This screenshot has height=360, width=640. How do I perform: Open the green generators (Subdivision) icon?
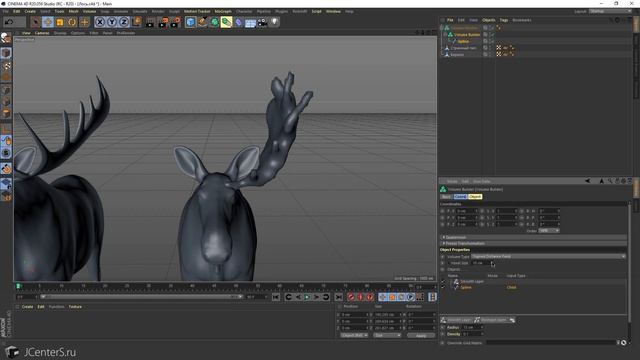(214, 22)
